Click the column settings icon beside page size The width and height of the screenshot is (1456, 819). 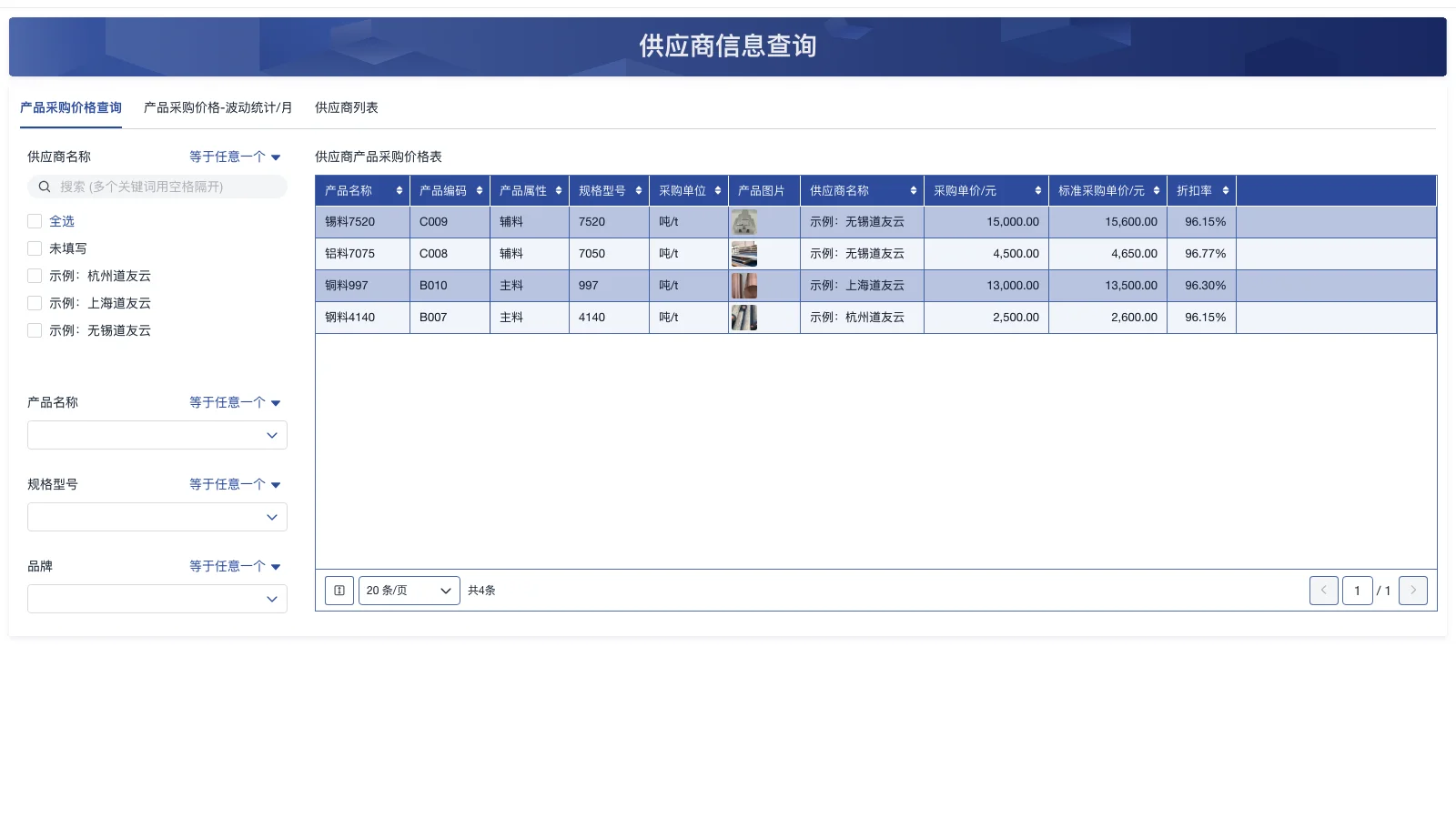339,590
